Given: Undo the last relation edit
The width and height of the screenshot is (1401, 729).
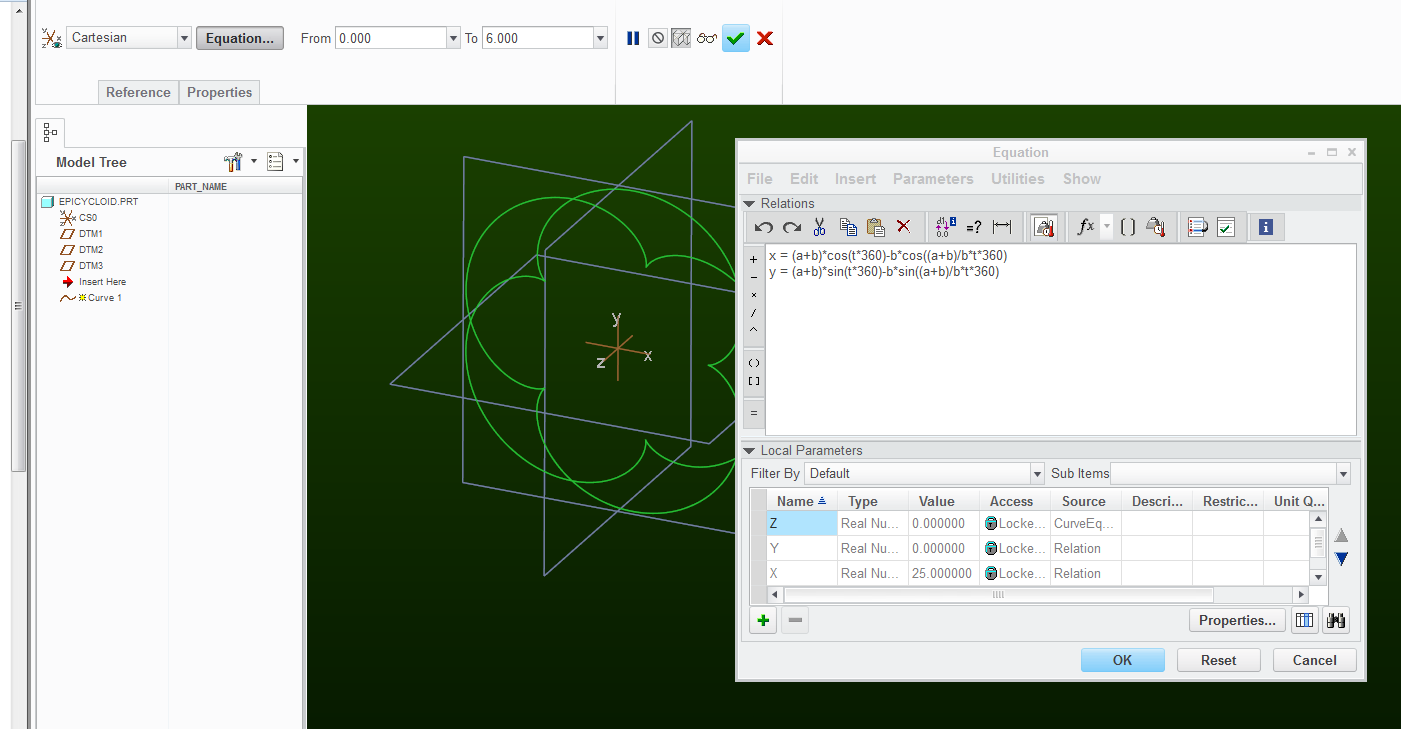Looking at the screenshot, I should tap(764, 227).
